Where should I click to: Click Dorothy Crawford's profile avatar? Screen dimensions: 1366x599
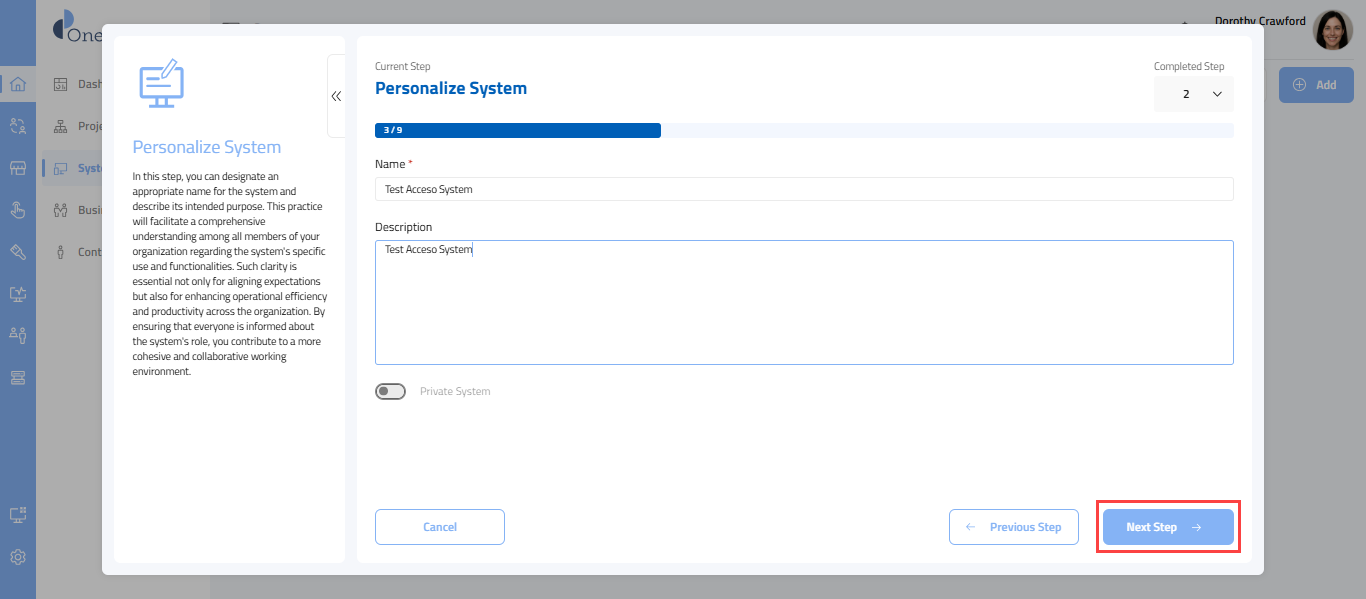[1332, 30]
